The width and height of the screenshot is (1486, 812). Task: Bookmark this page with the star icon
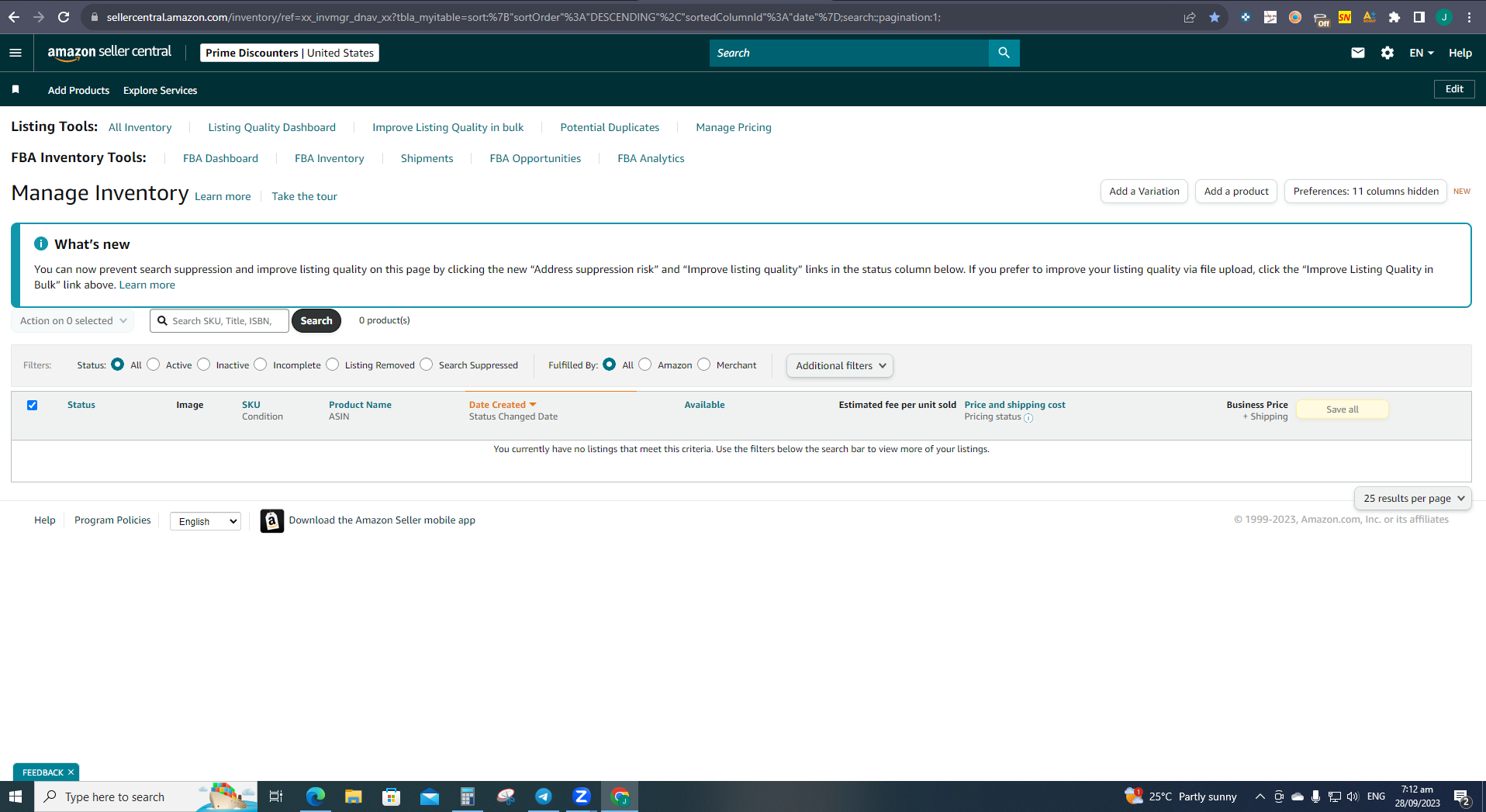pos(1215,17)
